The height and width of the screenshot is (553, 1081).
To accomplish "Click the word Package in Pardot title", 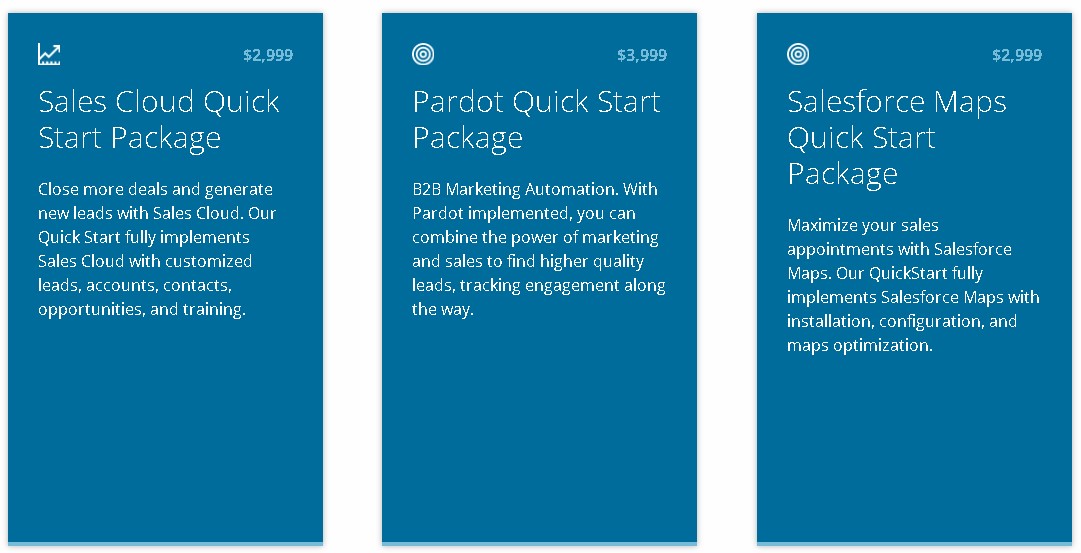I will [x=467, y=139].
